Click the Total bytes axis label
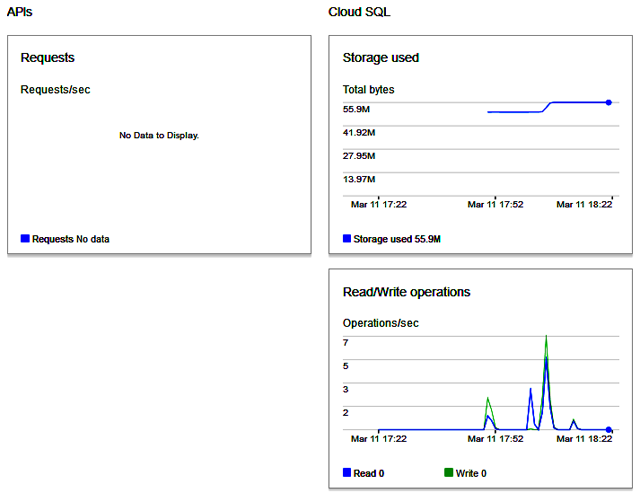640x493 pixels. point(368,89)
